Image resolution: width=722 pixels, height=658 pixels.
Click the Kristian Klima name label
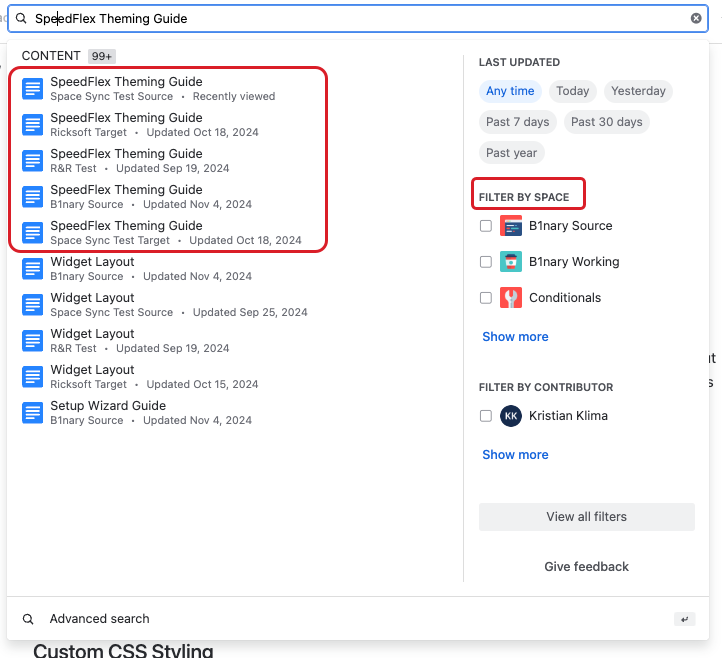click(x=568, y=416)
